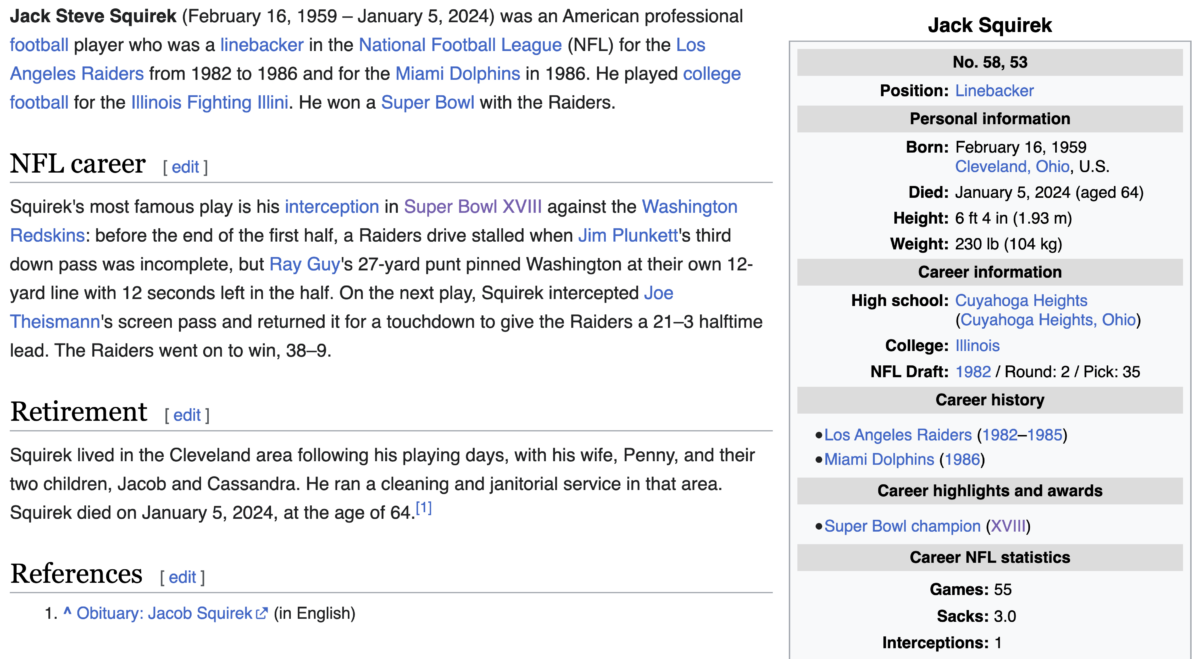Select the weight value 230 lb (104 kg)
Viewport: 1200px width, 659px height.
1008,244
